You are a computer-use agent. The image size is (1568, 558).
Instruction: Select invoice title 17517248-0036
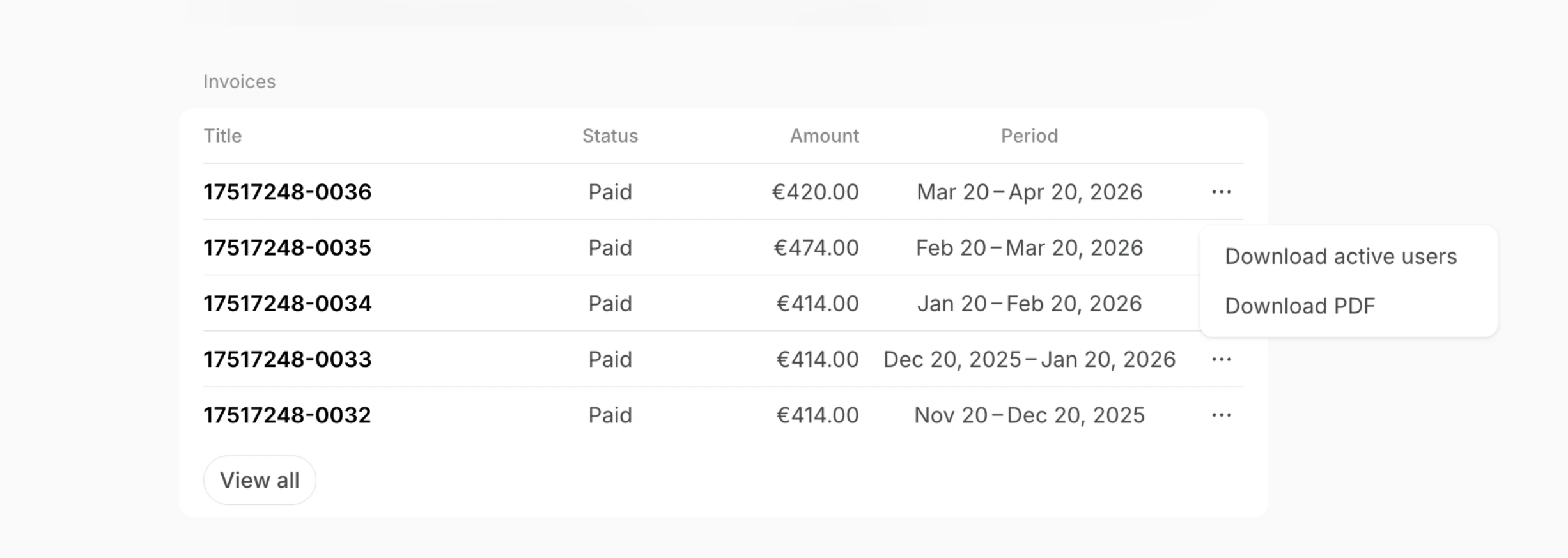pos(287,192)
